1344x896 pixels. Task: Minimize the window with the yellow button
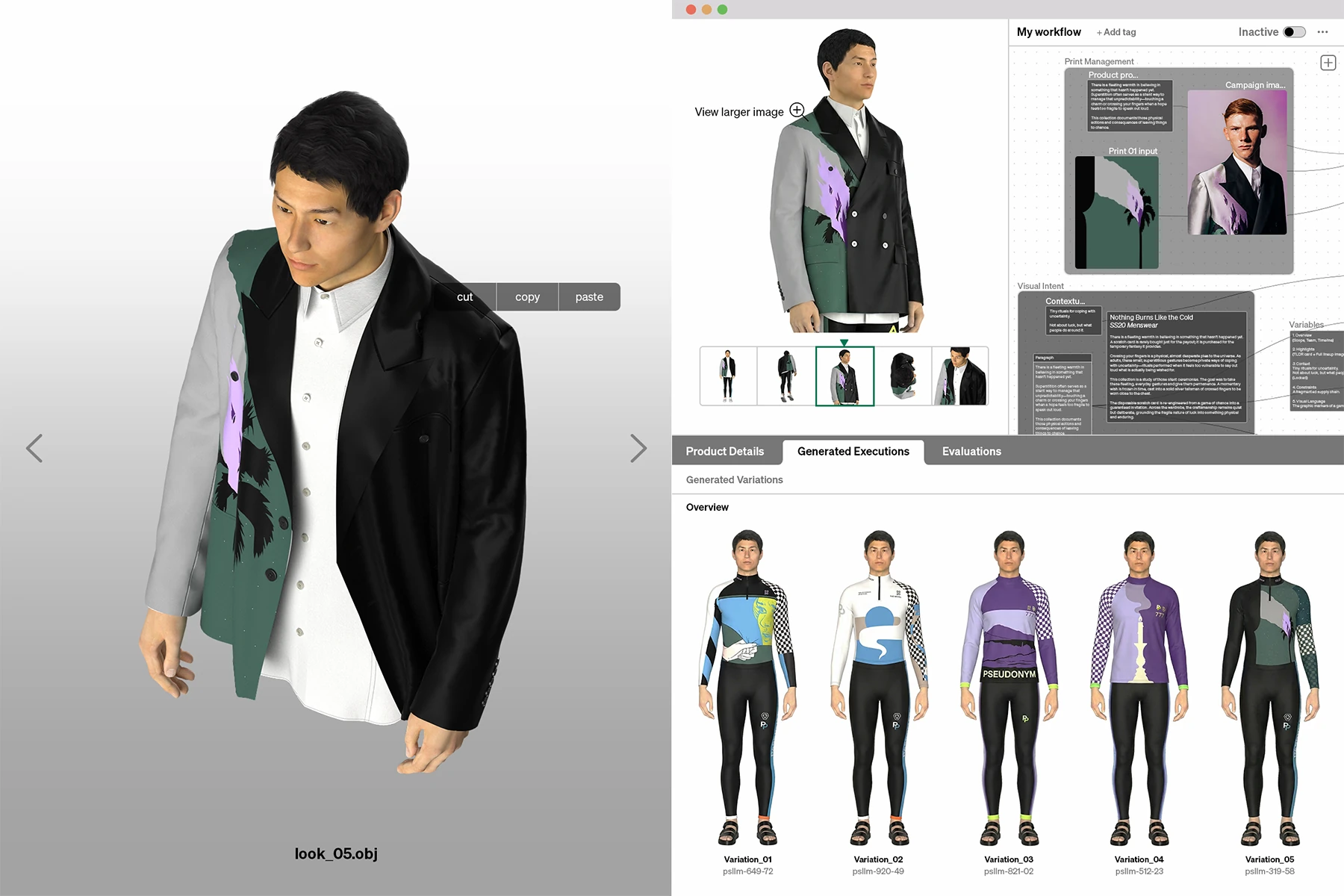click(x=706, y=10)
